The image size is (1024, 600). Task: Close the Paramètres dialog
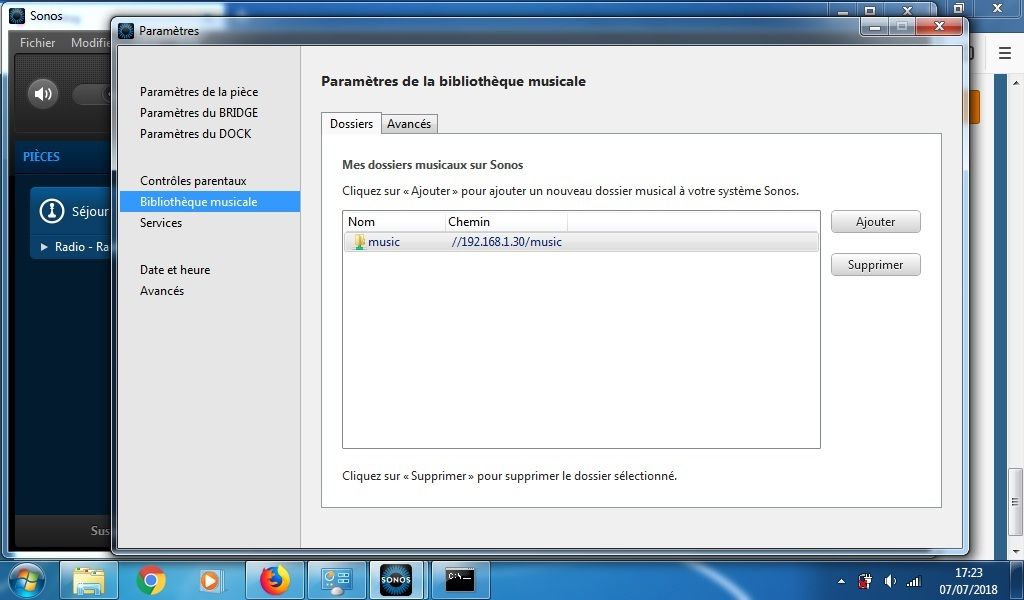tap(939, 26)
